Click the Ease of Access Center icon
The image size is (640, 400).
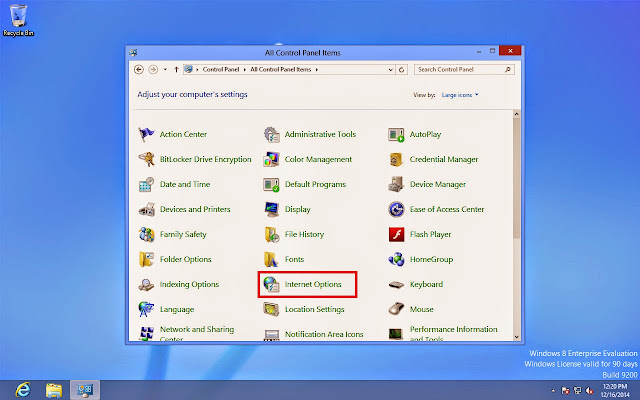[396, 209]
